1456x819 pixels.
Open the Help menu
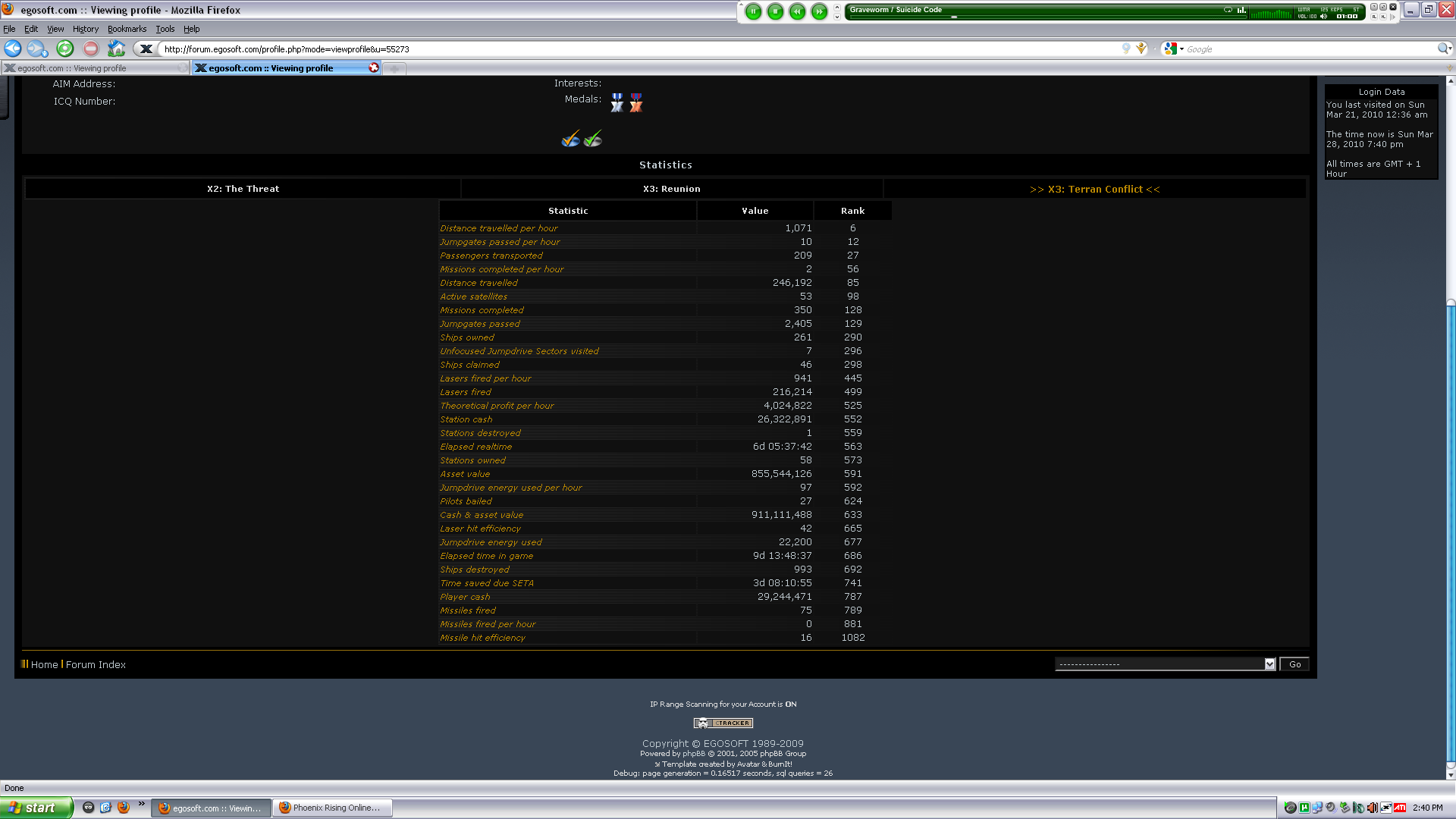[x=192, y=29]
